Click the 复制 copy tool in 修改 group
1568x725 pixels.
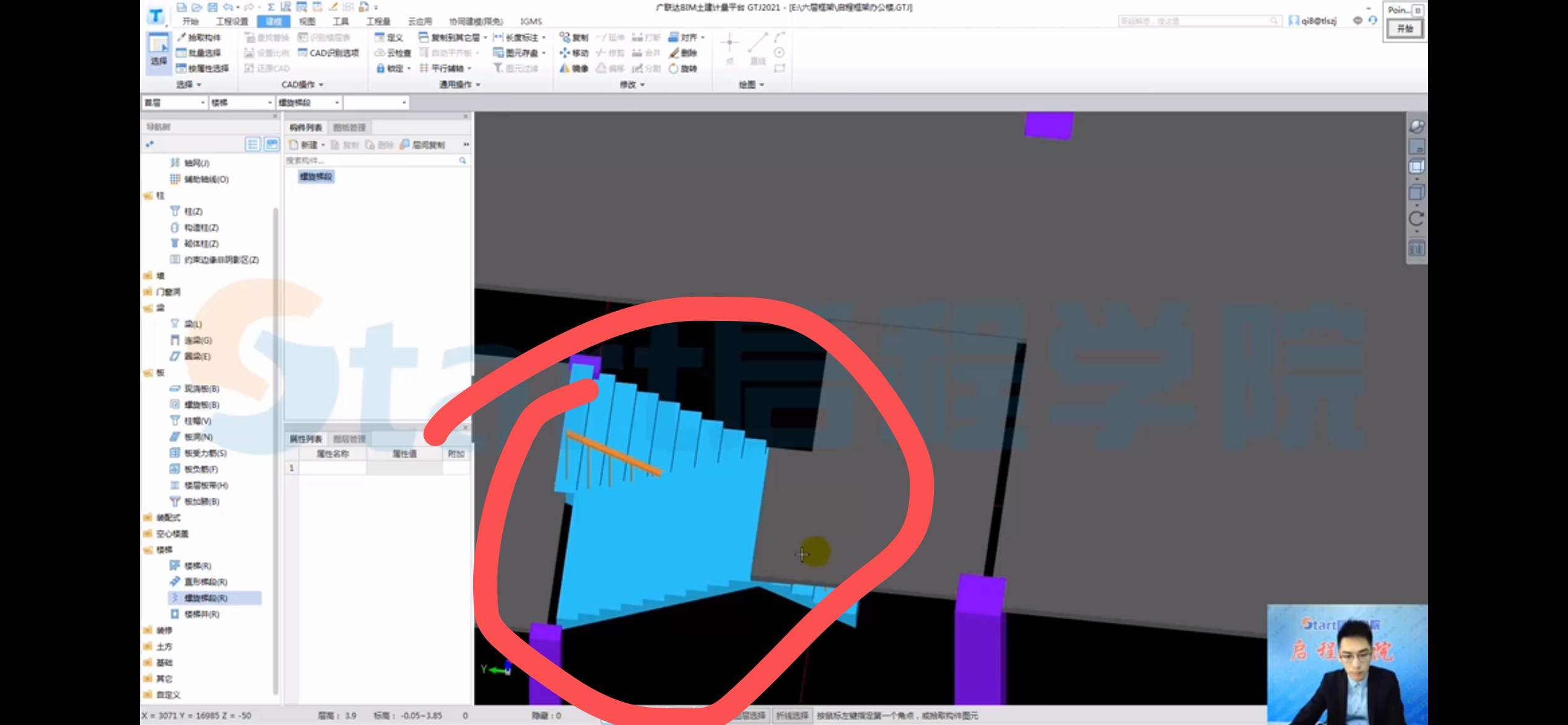[573, 37]
